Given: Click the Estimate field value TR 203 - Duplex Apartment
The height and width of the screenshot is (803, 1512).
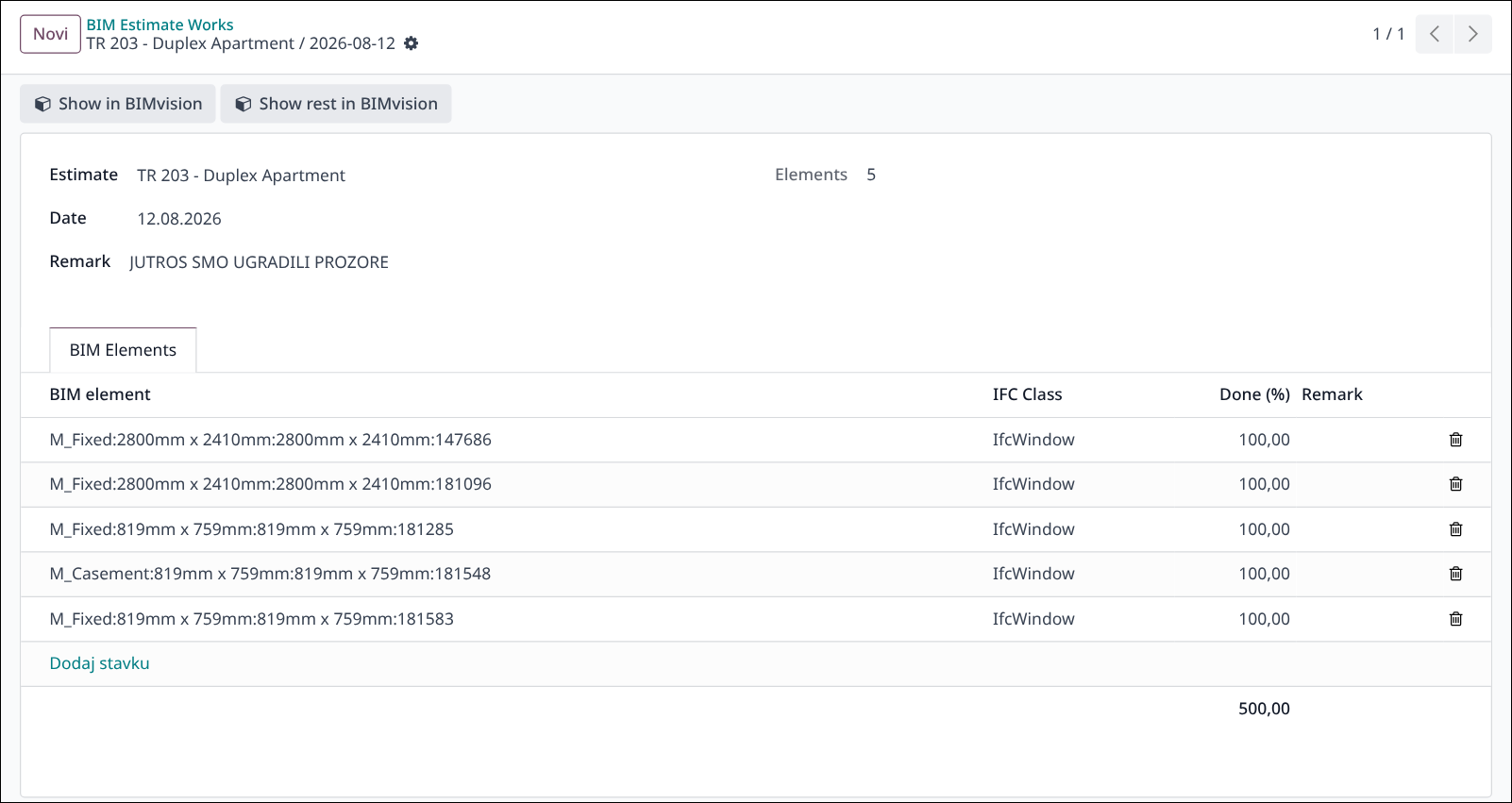Looking at the screenshot, I should point(242,176).
